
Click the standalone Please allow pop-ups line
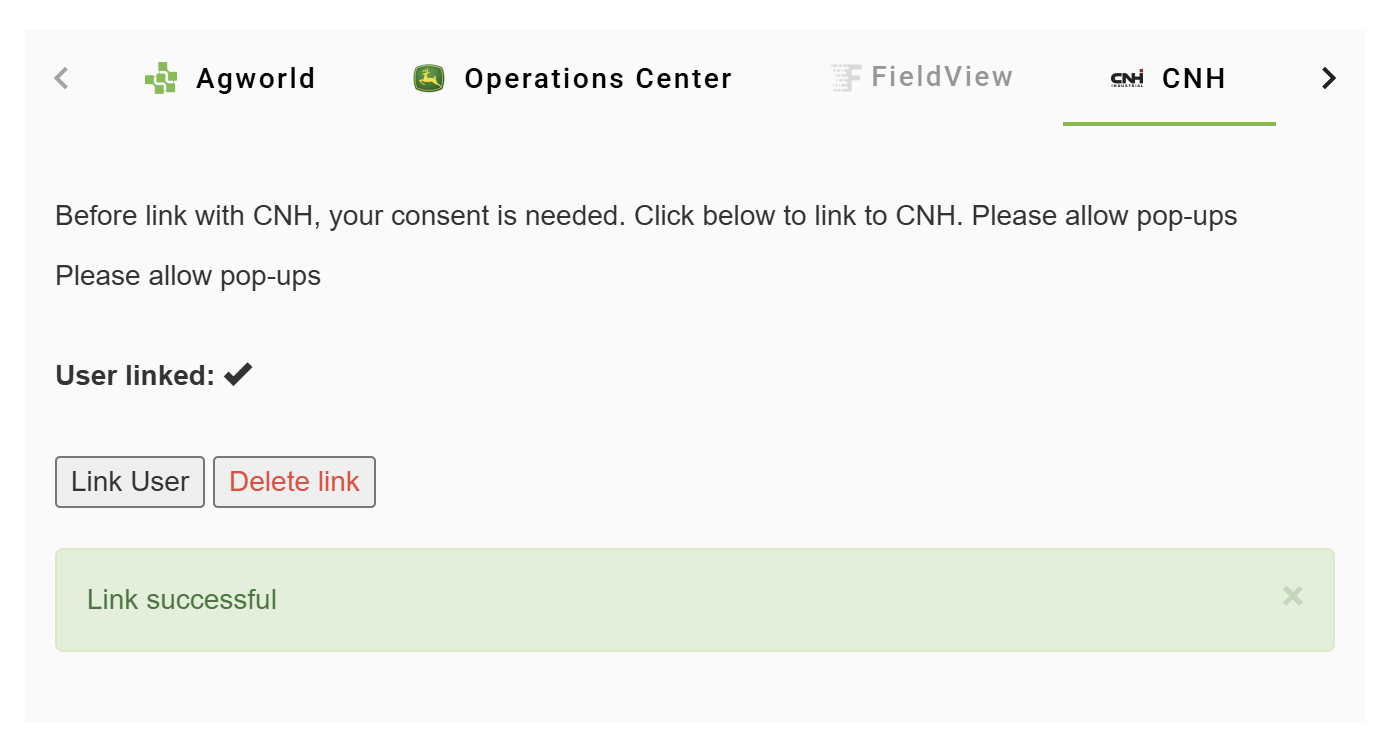188,276
